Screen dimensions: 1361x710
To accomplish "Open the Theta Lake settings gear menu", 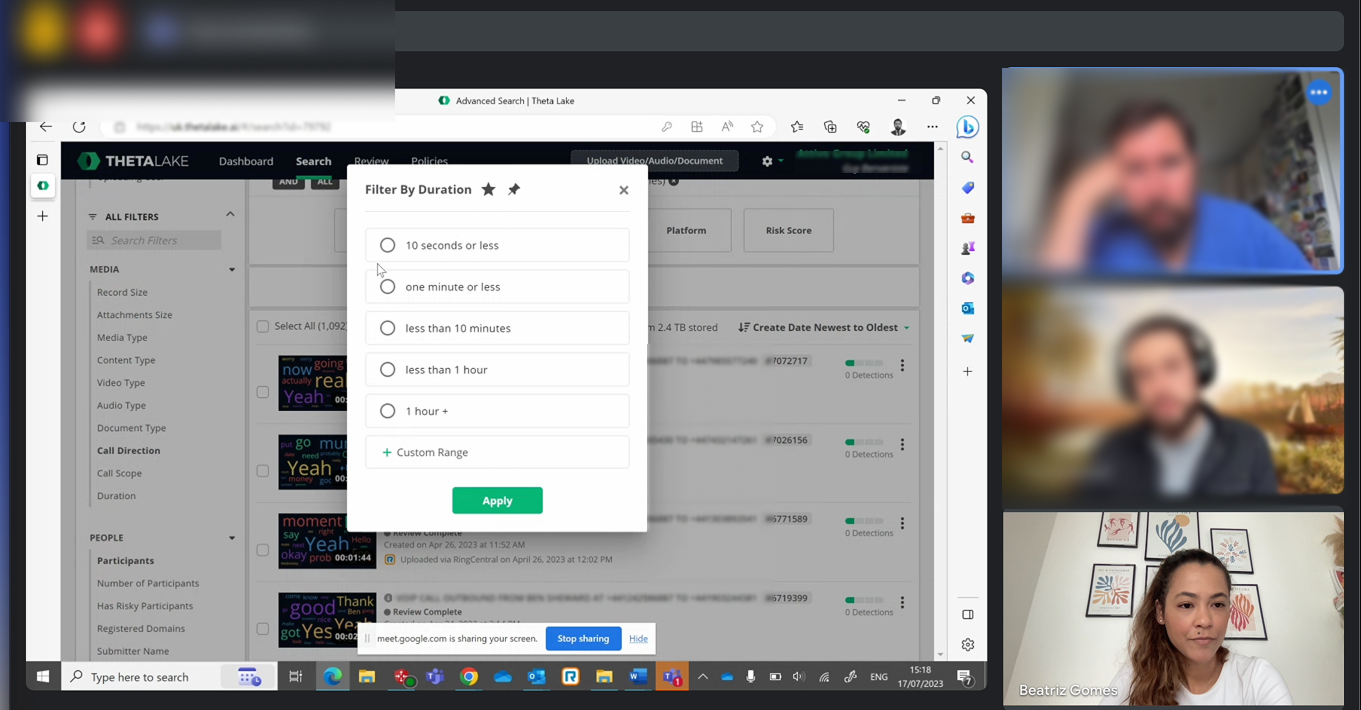I will [767, 161].
